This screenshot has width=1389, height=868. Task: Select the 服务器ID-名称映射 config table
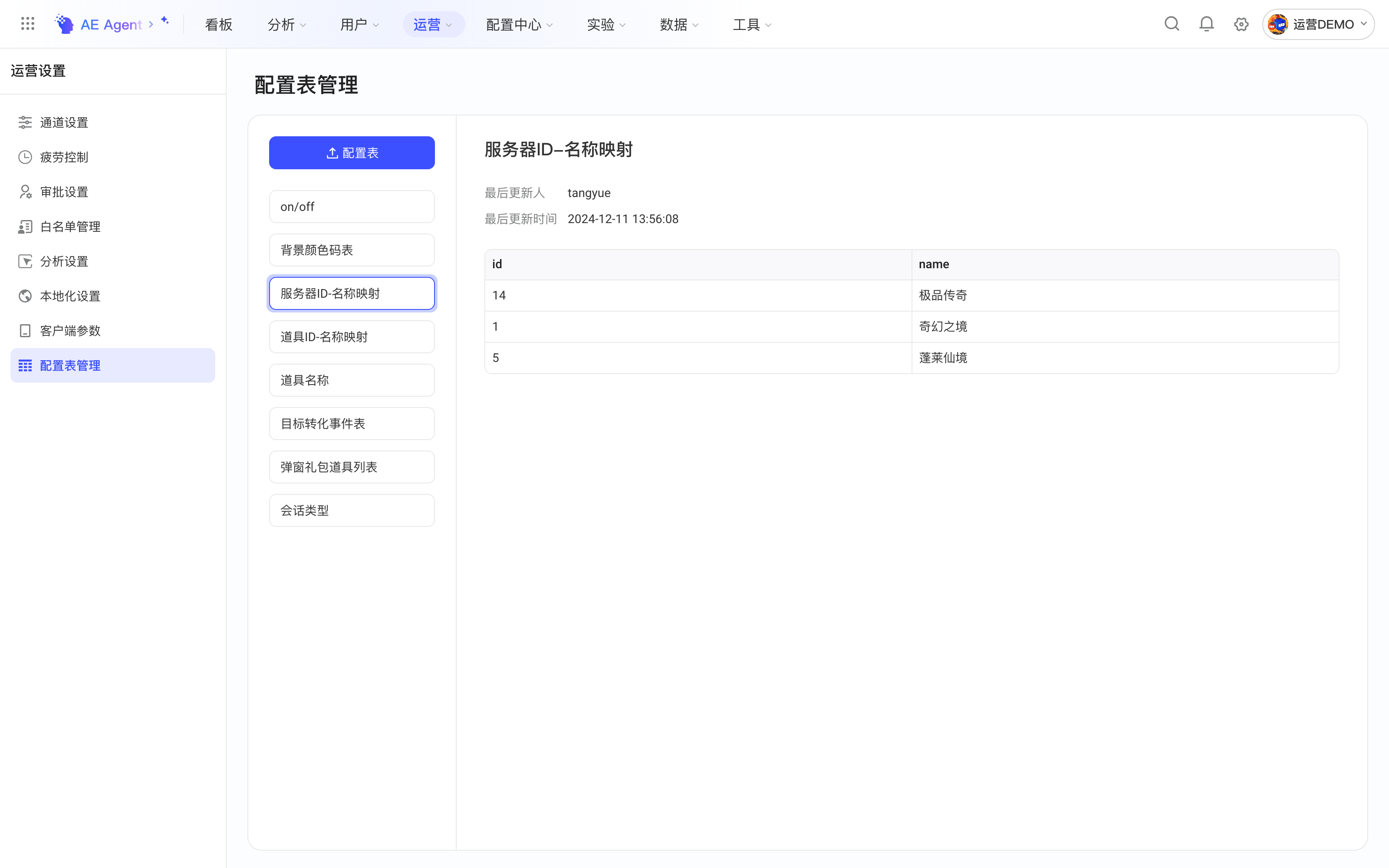[x=352, y=293]
